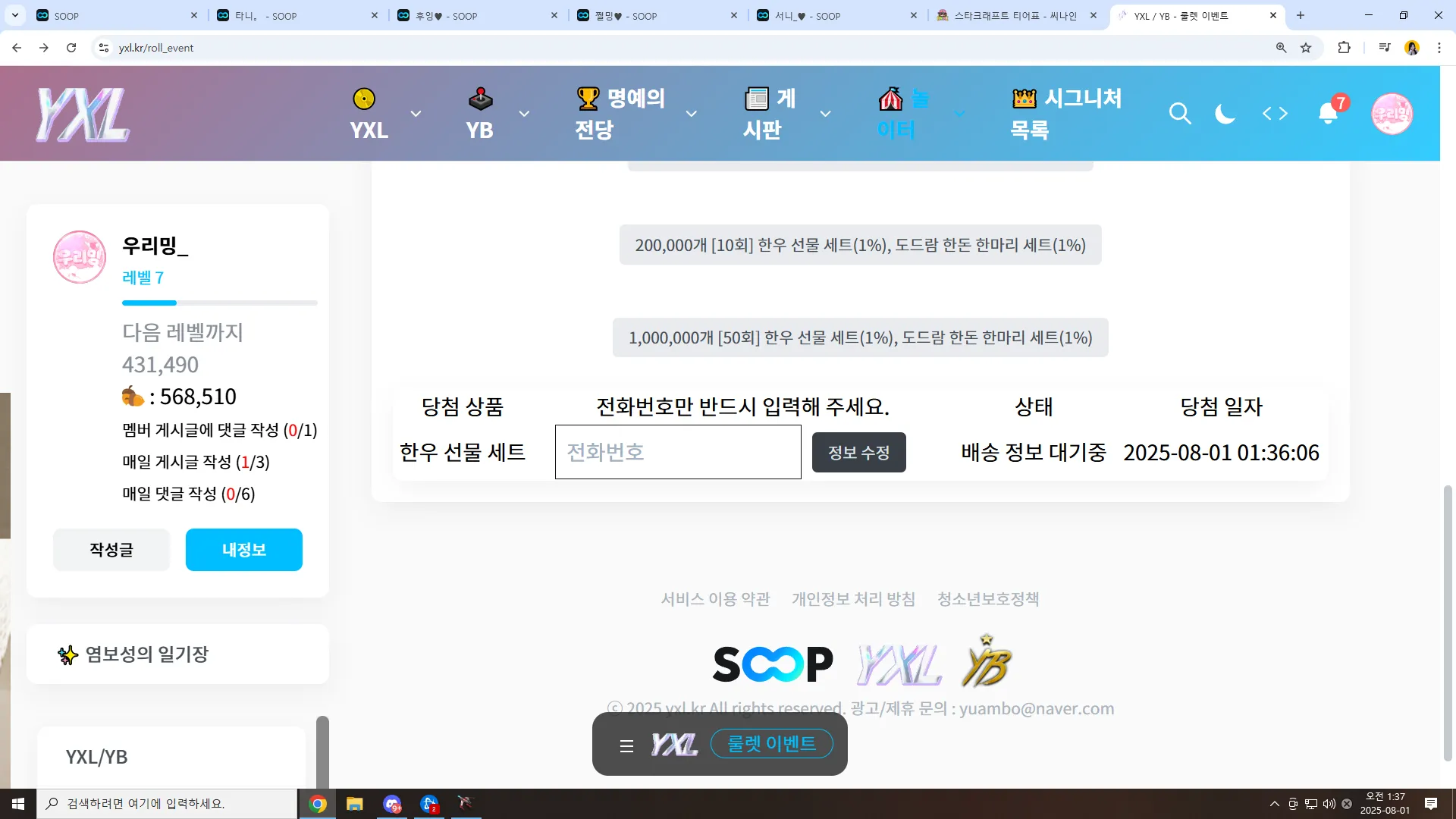Open notifications bell with 7 badge
1456x819 pixels.
[x=1328, y=113]
